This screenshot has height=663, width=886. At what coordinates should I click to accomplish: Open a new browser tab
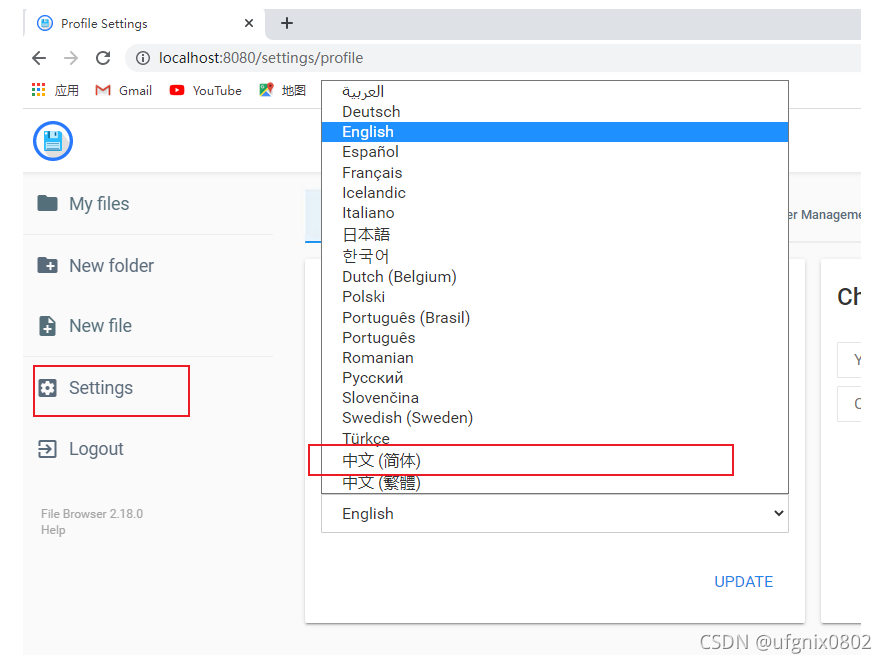tap(287, 23)
